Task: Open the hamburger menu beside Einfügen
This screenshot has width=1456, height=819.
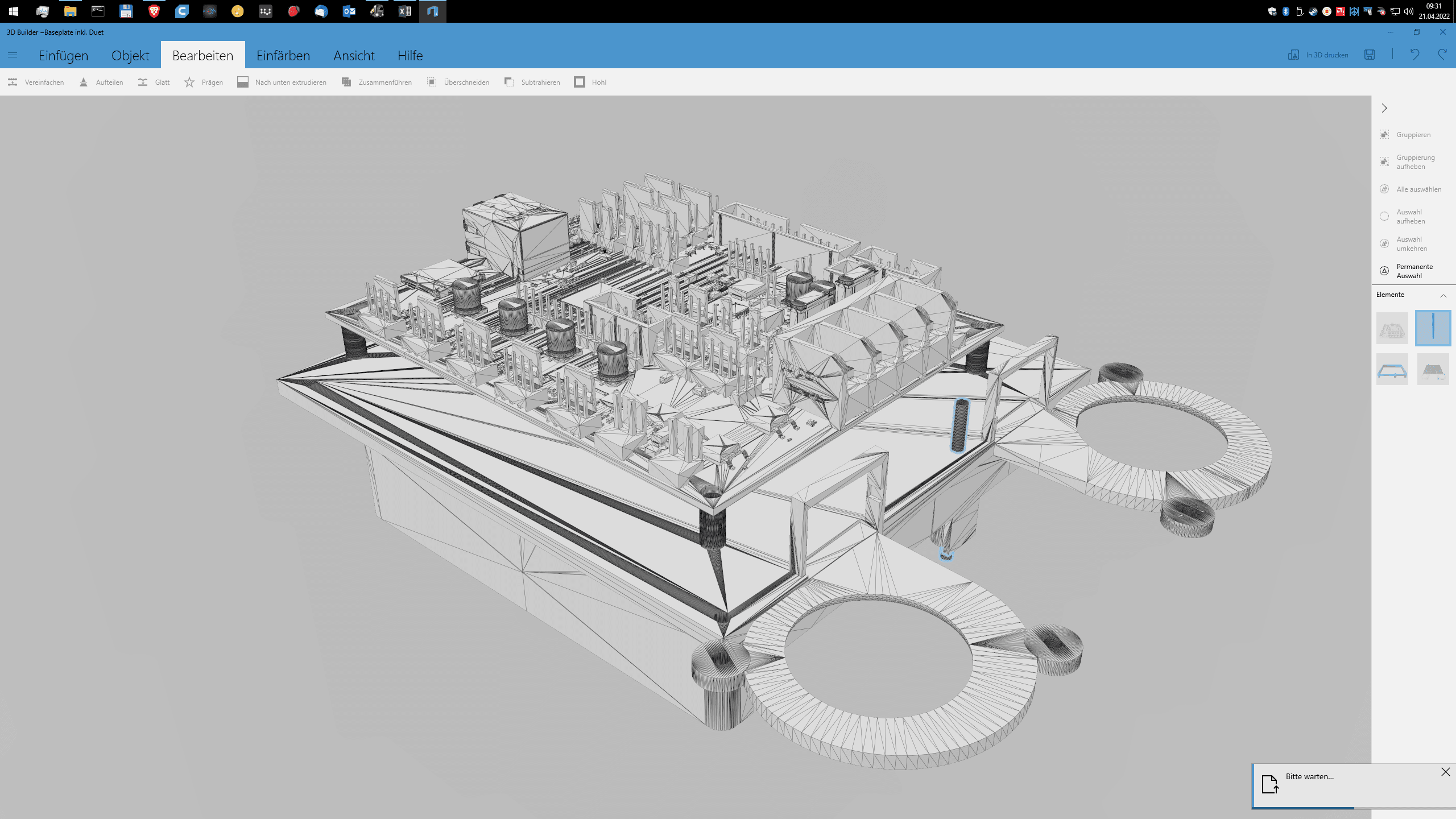Action: 13,55
